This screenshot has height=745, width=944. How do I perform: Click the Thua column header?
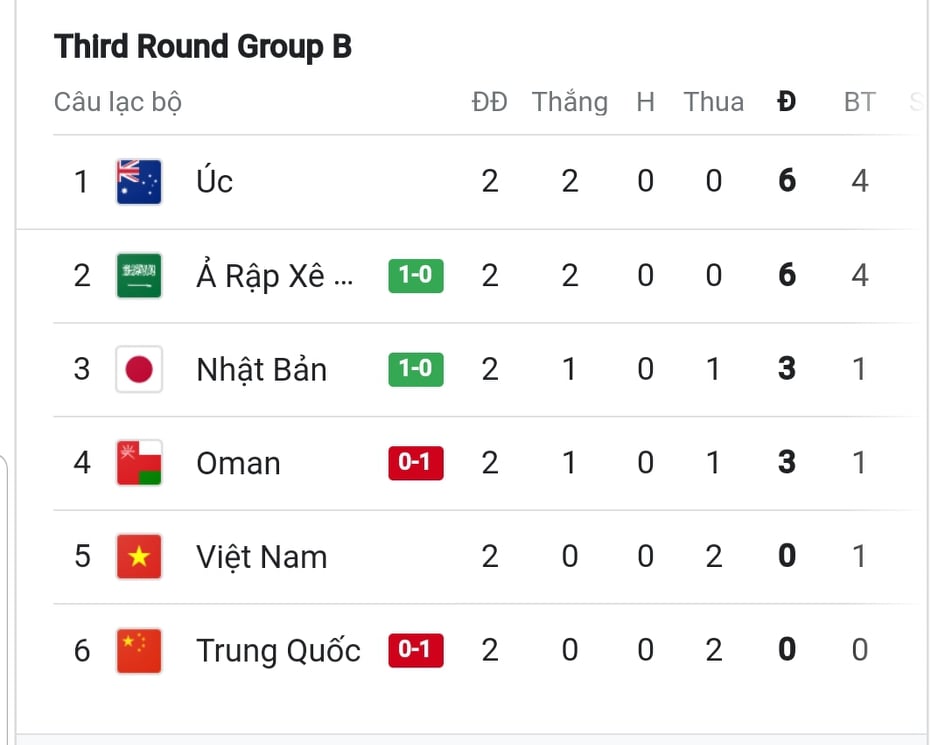tap(713, 102)
